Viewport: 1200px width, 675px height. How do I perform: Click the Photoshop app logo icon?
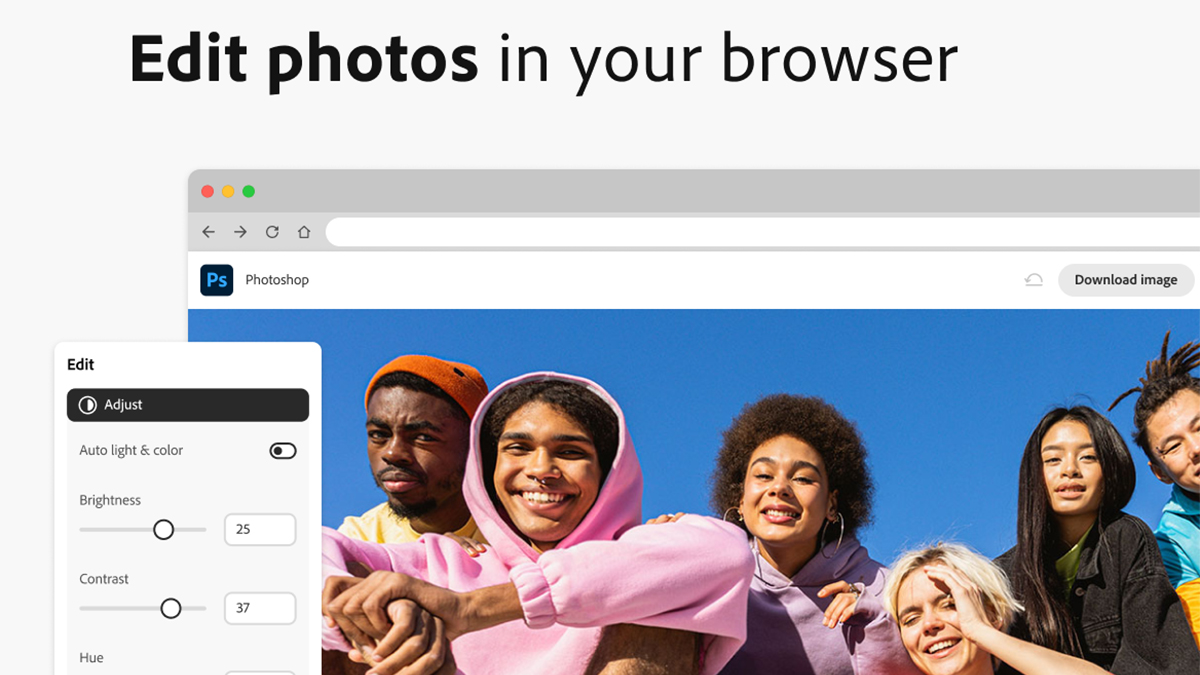click(x=216, y=280)
